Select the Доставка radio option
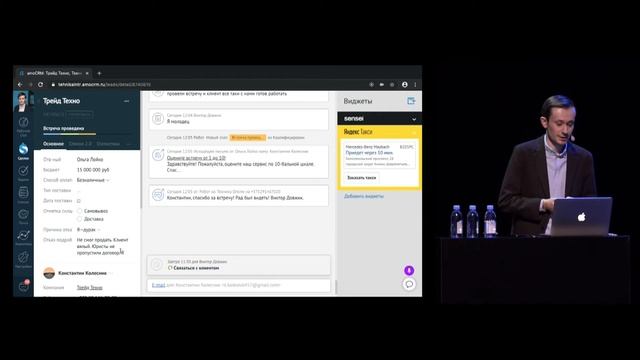 pyautogui.click(x=80, y=219)
